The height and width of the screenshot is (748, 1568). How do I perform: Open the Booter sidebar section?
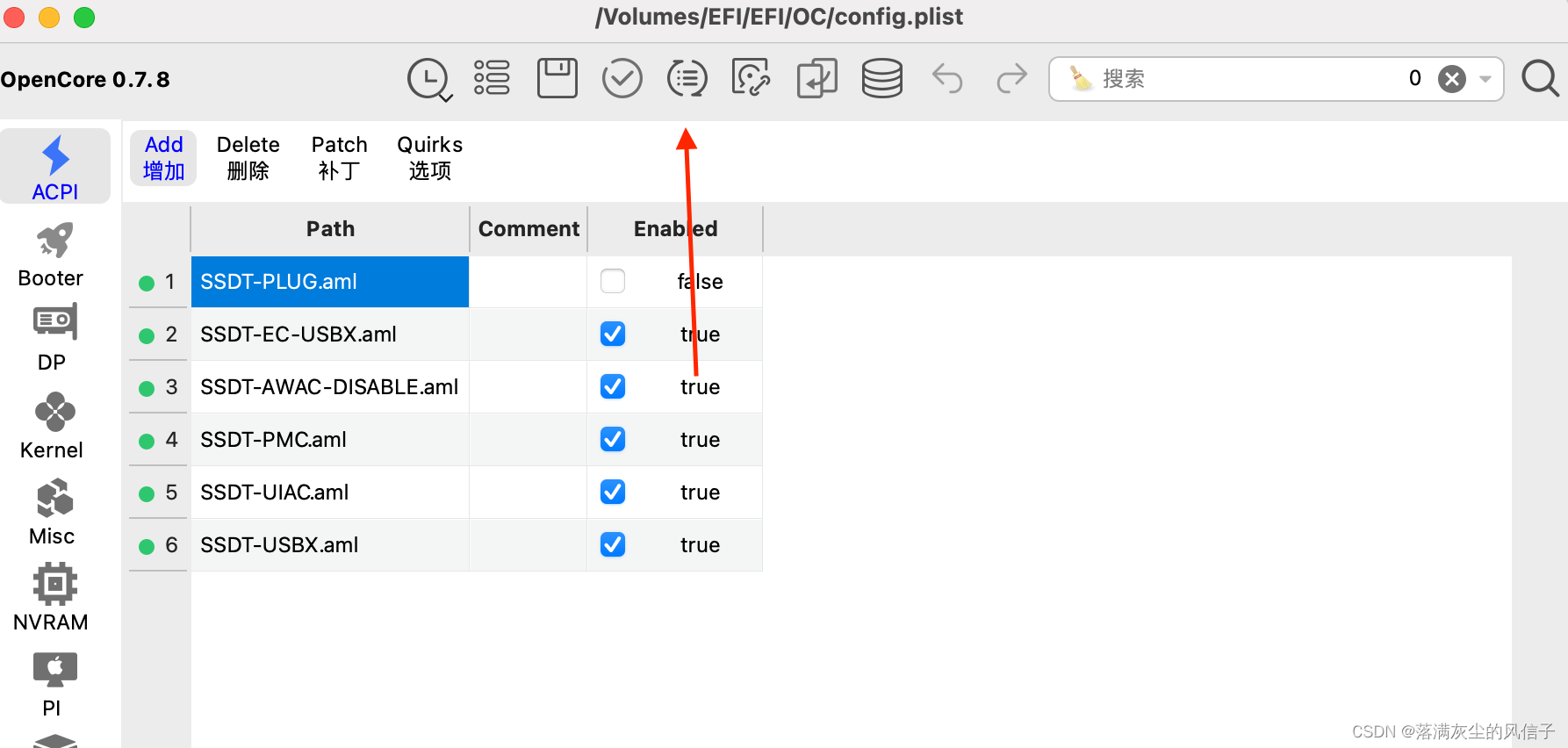[x=51, y=255]
